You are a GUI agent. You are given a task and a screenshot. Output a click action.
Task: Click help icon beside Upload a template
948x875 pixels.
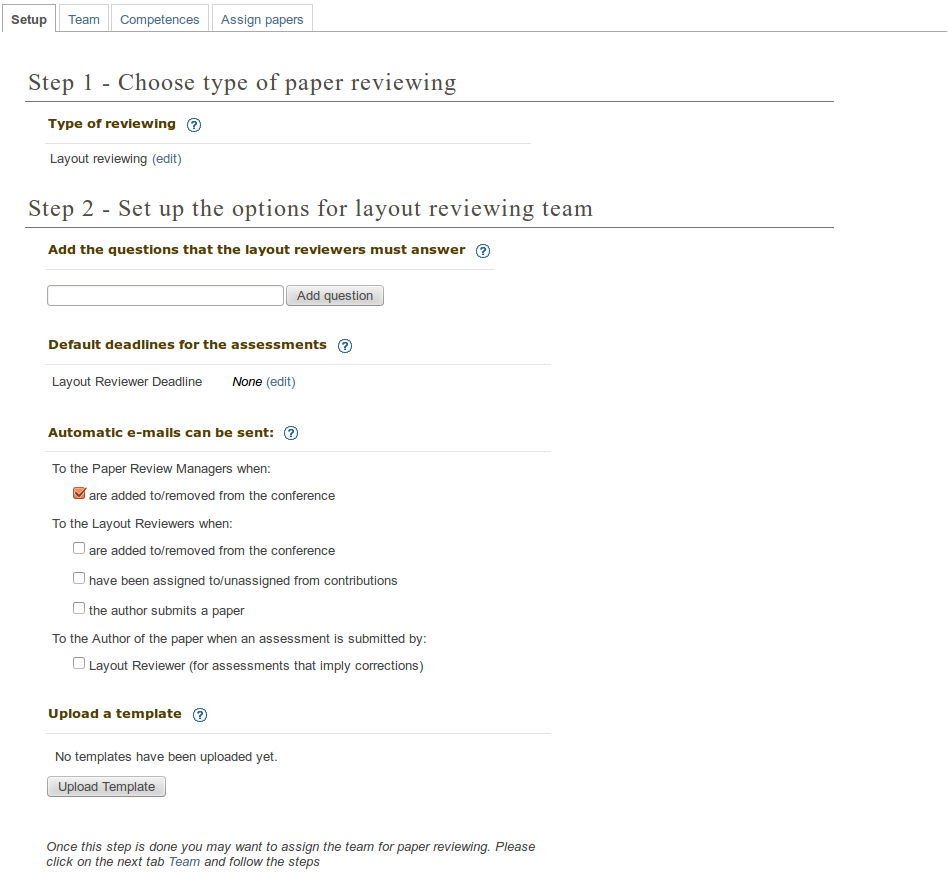[x=200, y=715]
